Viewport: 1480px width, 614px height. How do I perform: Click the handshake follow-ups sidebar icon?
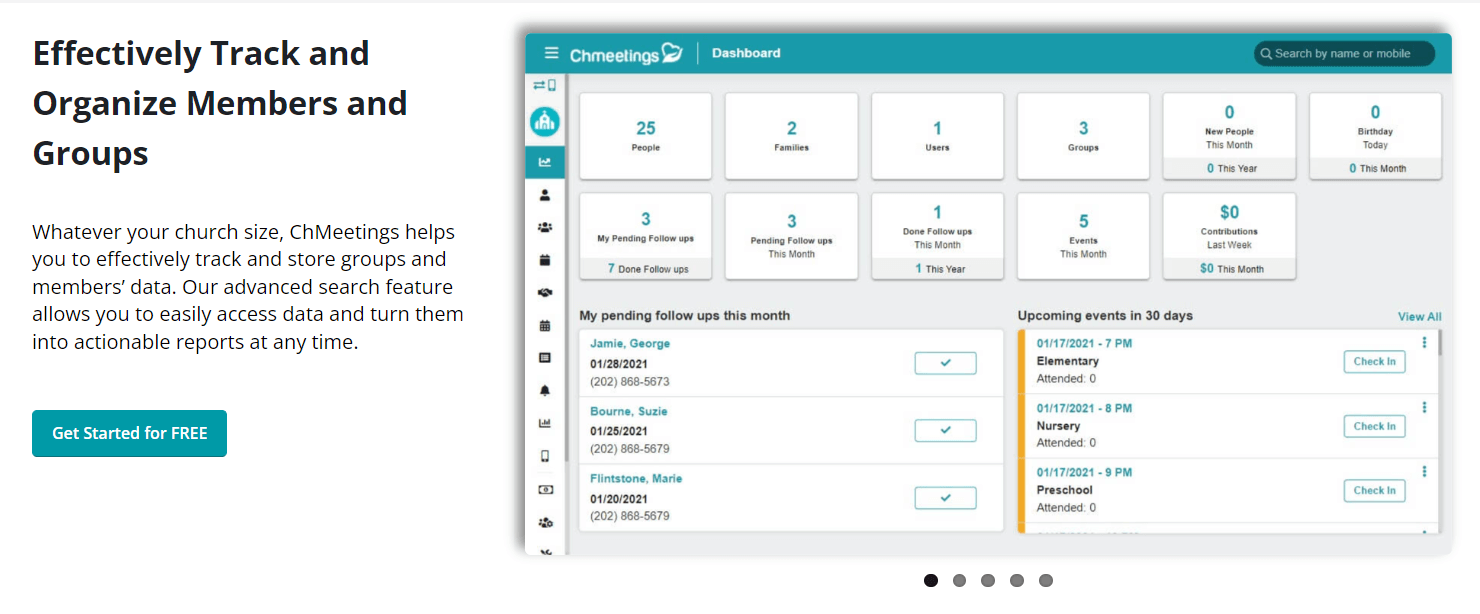(545, 293)
